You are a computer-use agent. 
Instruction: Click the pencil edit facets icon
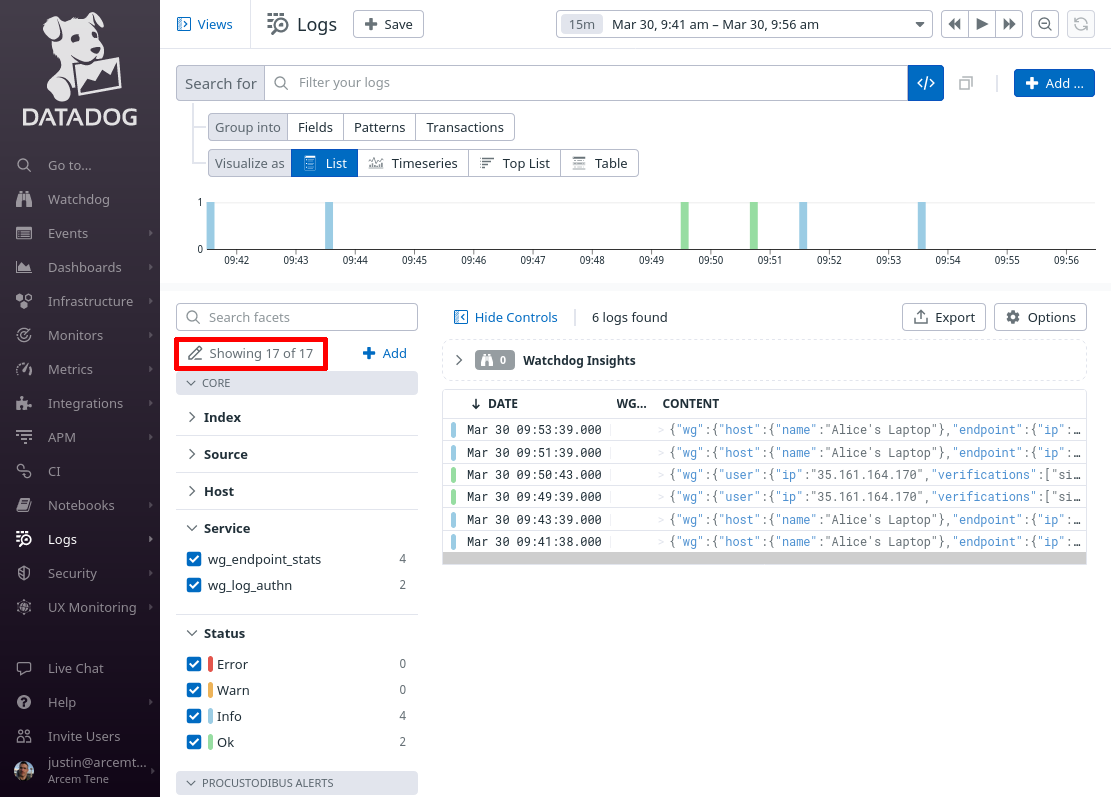point(195,354)
